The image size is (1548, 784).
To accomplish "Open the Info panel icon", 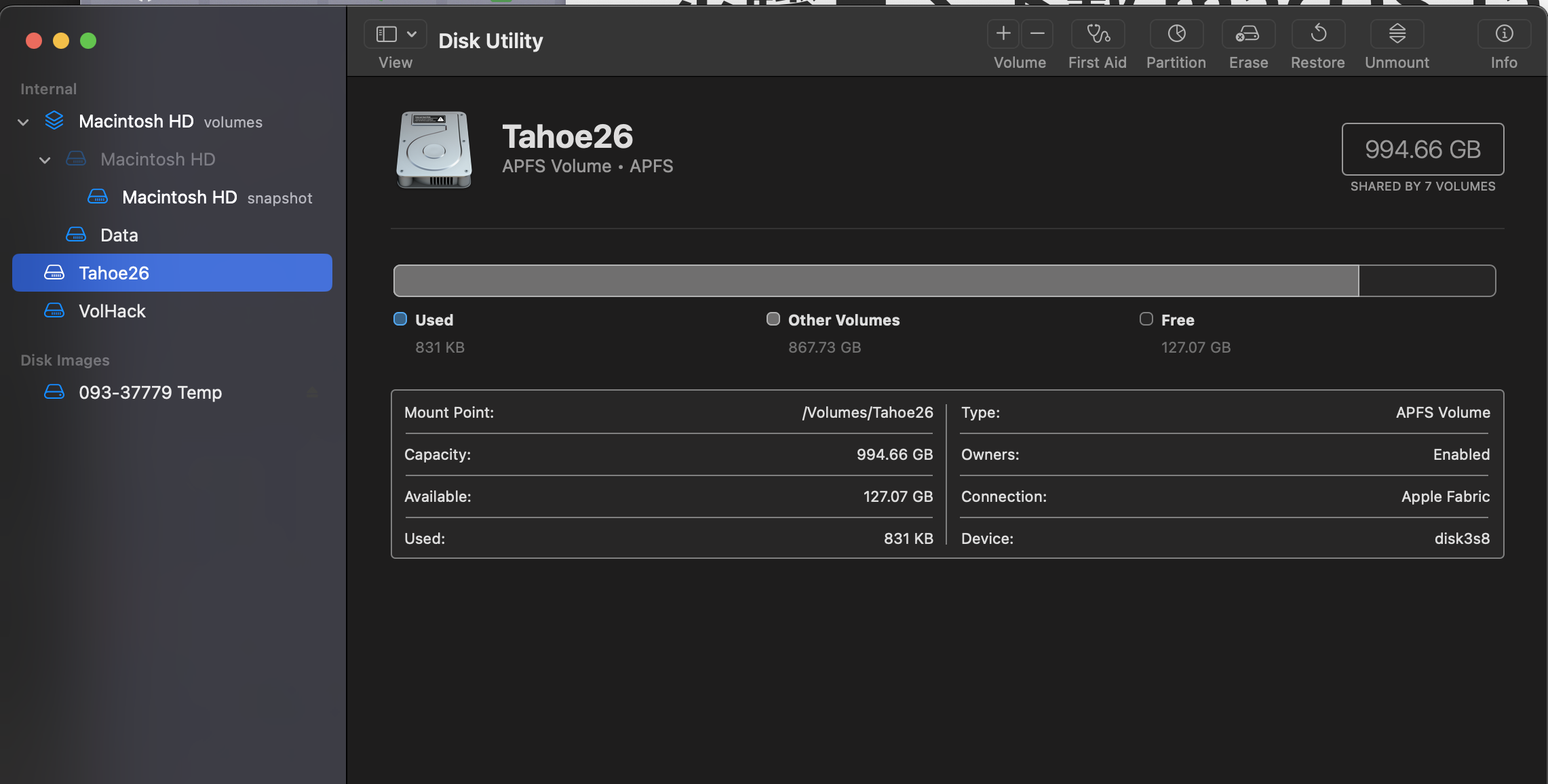I will (1504, 34).
